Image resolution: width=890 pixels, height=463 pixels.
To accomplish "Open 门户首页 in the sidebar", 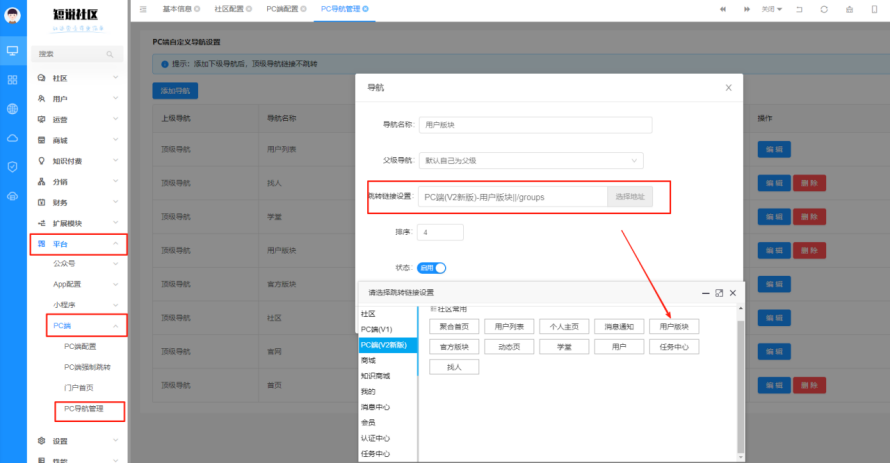I will [x=79, y=388].
